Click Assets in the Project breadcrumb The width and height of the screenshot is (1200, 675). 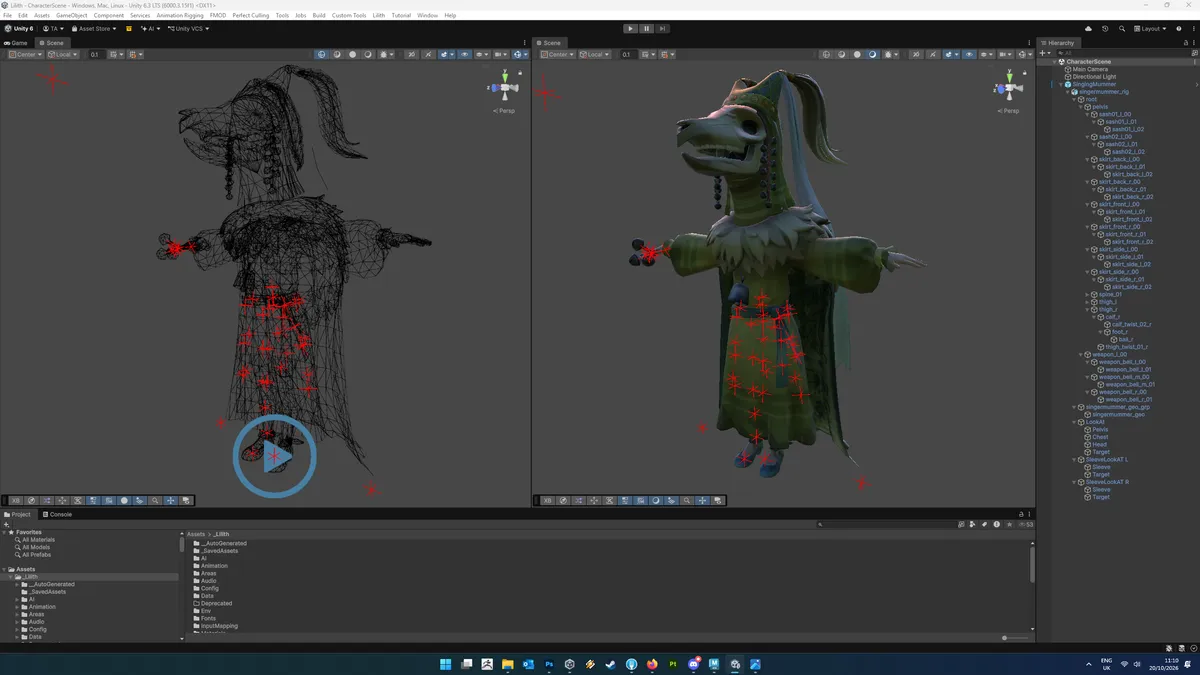pyautogui.click(x=195, y=534)
